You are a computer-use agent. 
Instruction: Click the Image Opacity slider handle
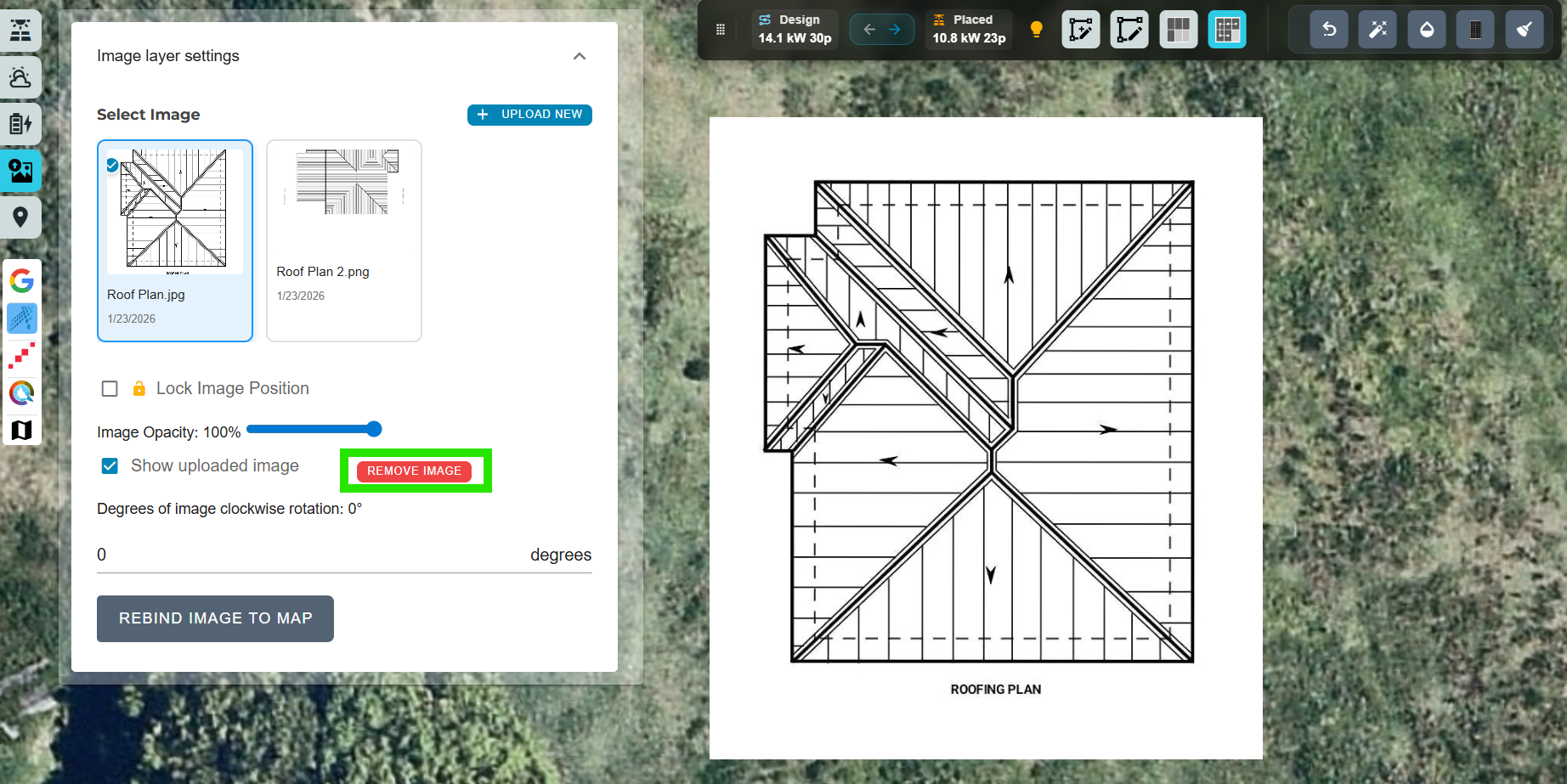tap(373, 429)
